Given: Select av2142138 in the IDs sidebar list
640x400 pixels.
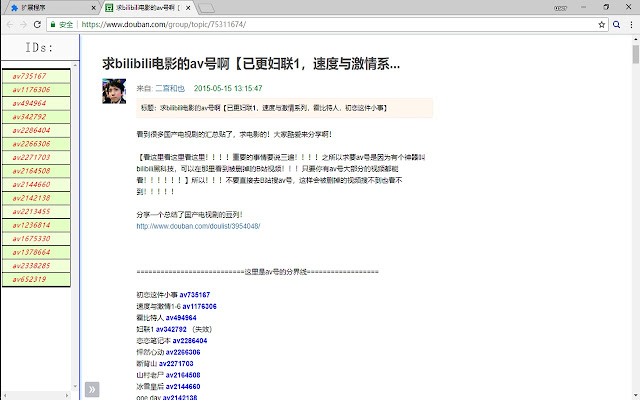Looking at the screenshot, I should coord(36,198).
